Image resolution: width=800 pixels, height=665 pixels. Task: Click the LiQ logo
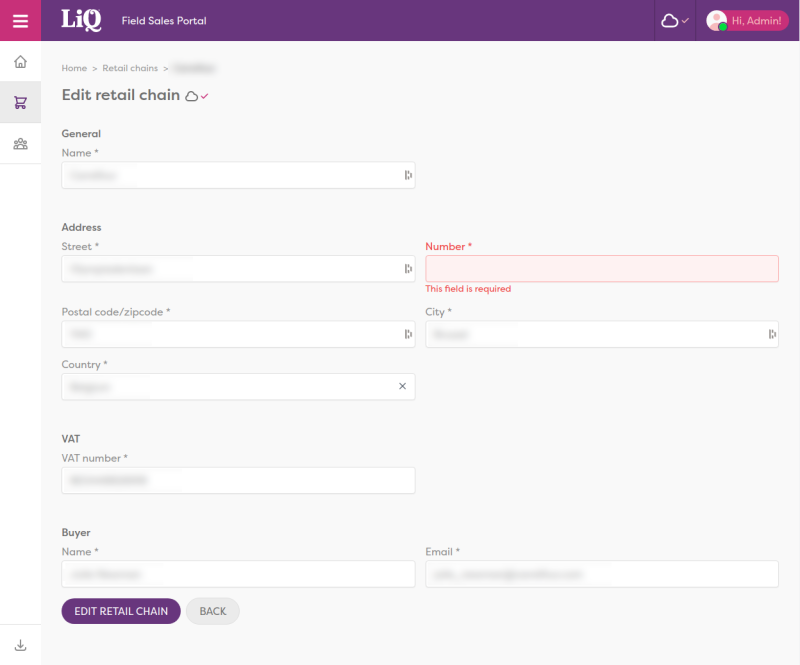[x=81, y=20]
